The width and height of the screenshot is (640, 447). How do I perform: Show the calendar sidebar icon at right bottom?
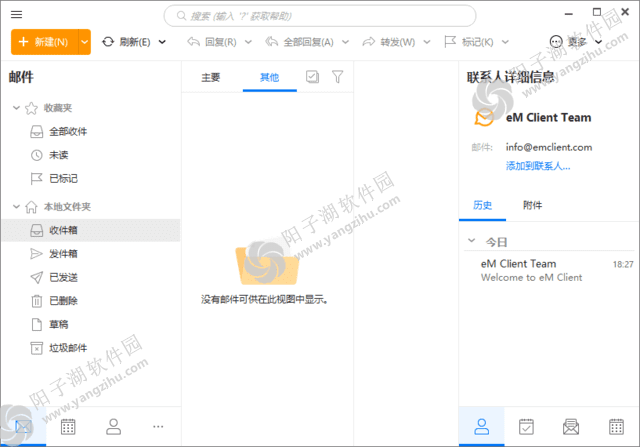(x=616, y=427)
